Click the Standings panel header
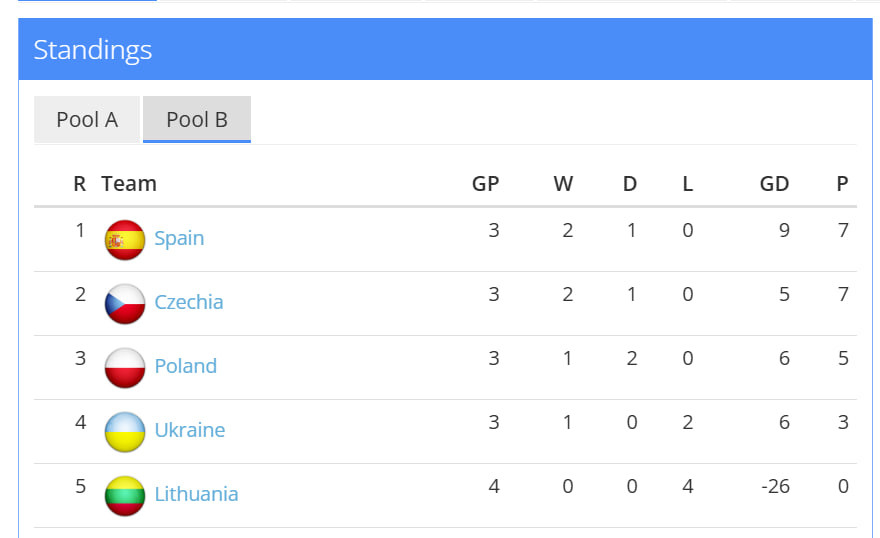The image size is (880, 538). (x=93, y=50)
